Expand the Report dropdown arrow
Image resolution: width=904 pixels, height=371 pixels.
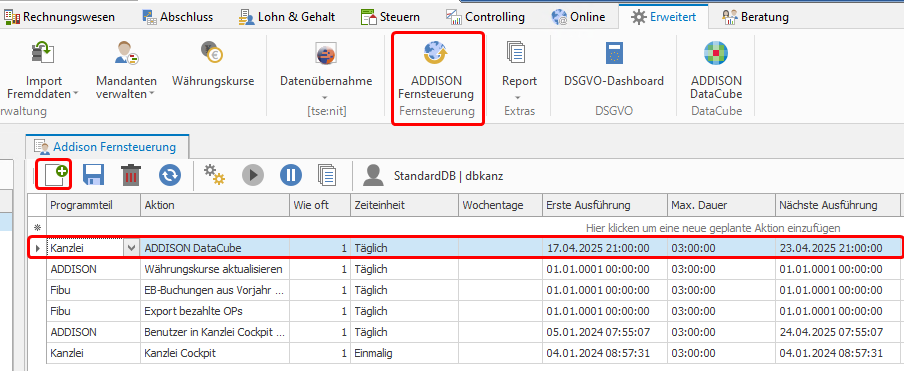(518, 97)
